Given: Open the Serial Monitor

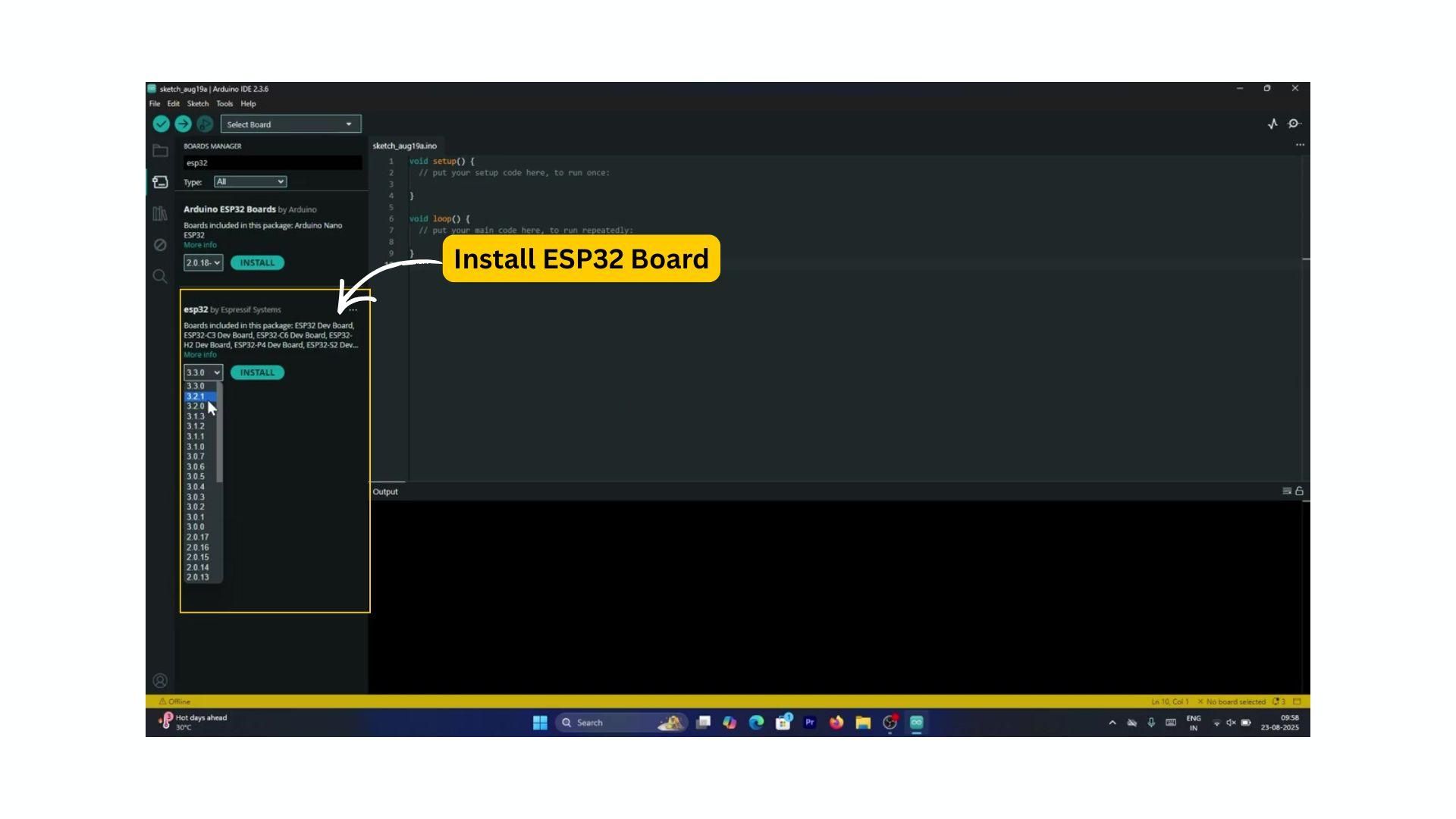Looking at the screenshot, I should point(1294,124).
